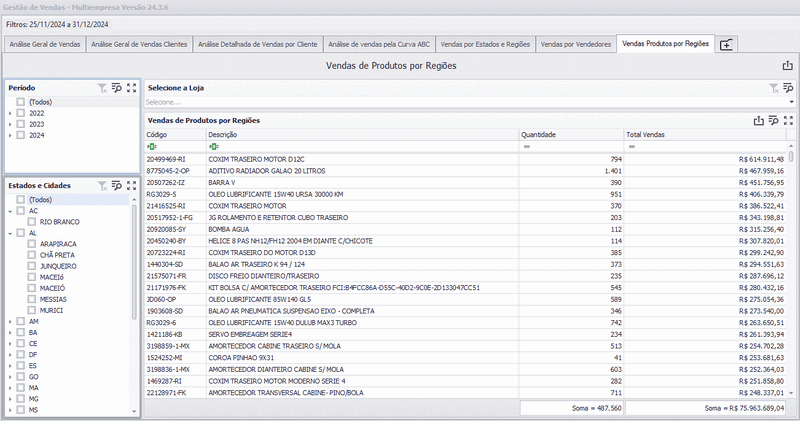Select row ADITIVO RADIADOR GALAO 20 LITROS

tap(465, 171)
